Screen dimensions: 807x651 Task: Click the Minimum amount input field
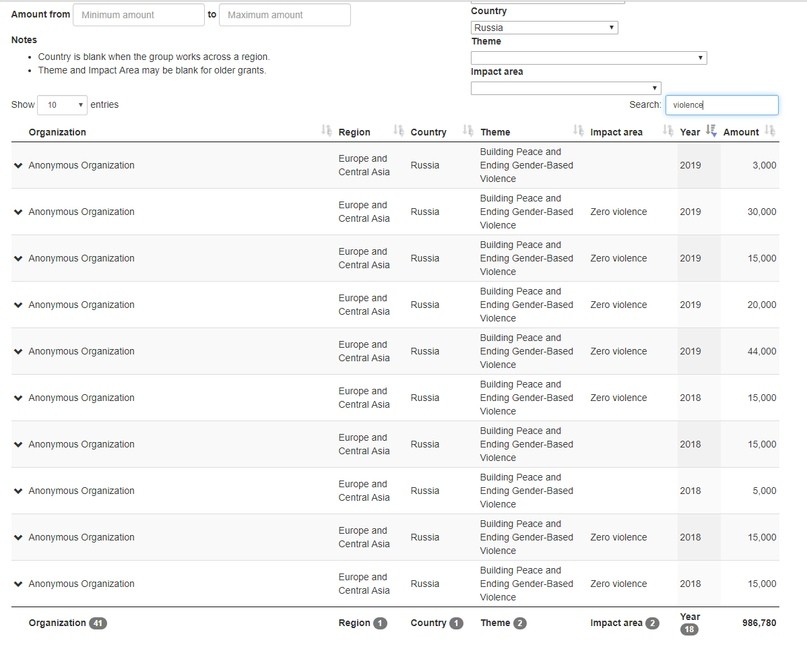pyautogui.click(x=139, y=15)
